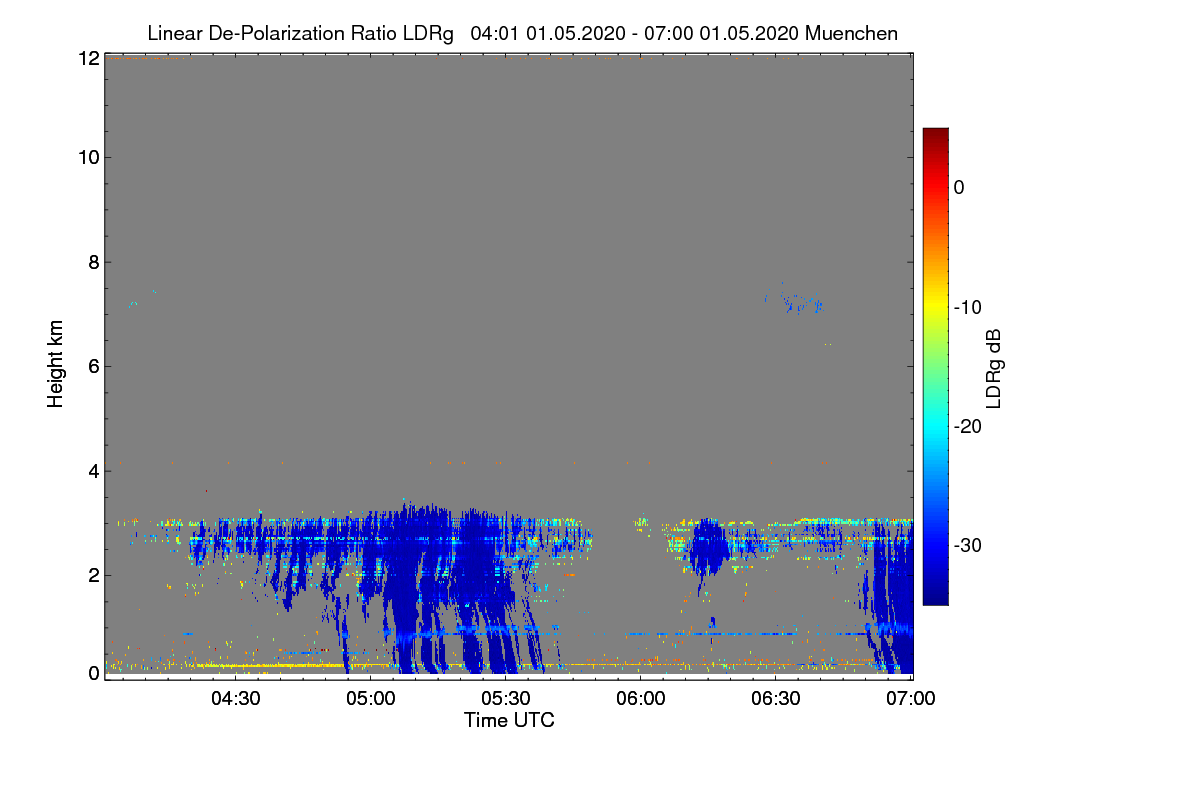Click the dark blue bottom of the colorbar
The image size is (1200, 800).
935,597
